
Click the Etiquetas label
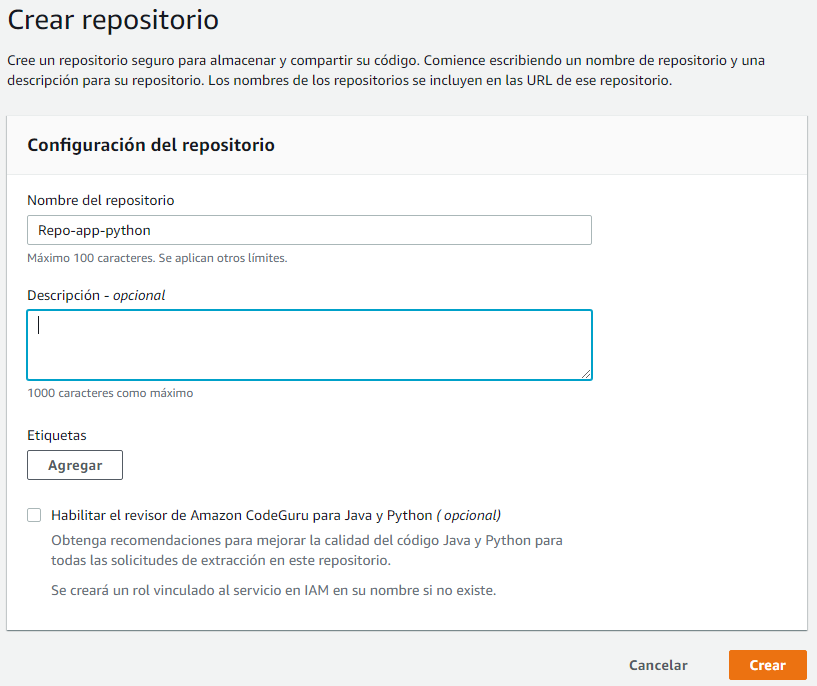(57, 435)
